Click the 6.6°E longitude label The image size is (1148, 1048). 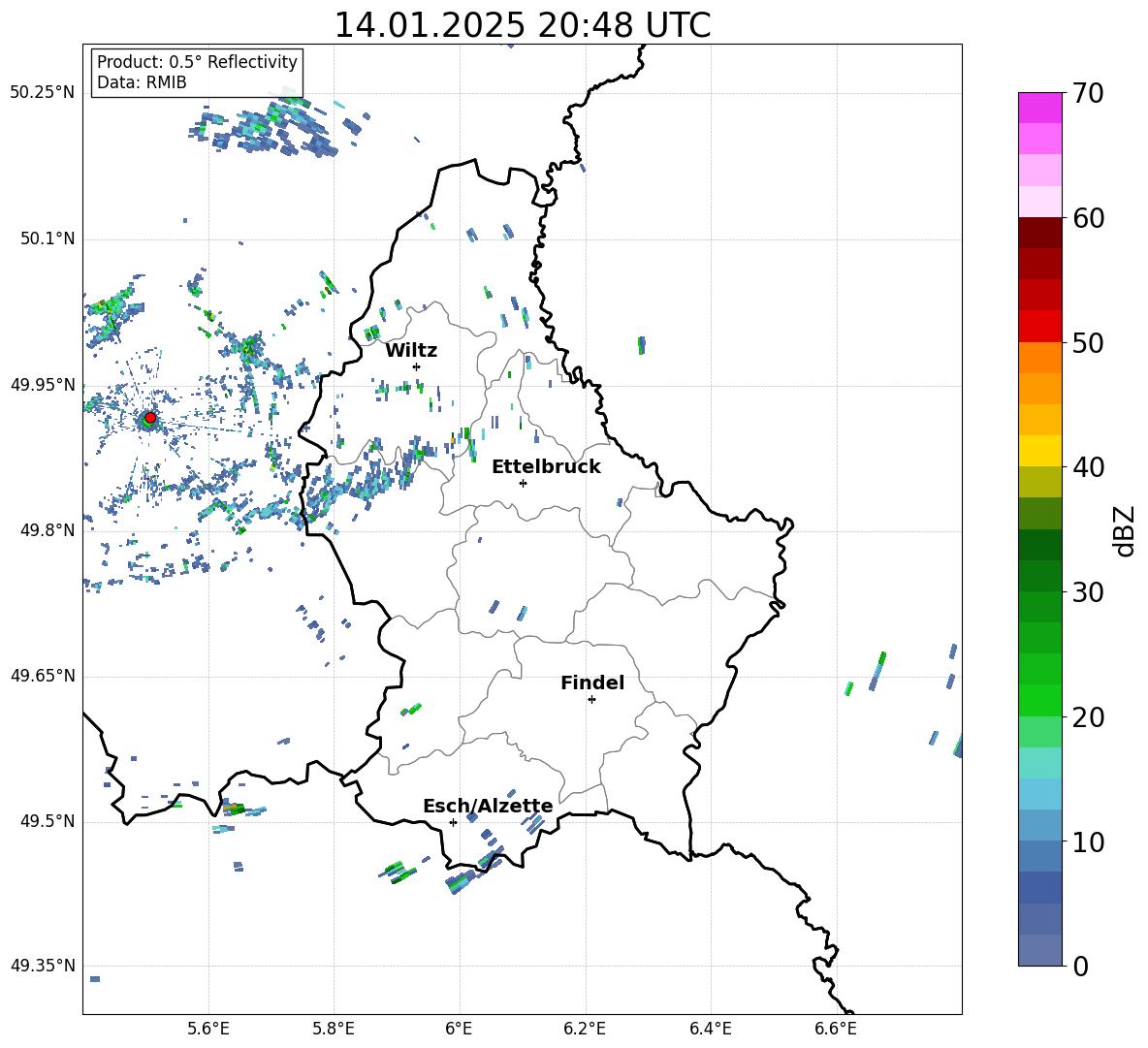click(x=836, y=1029)
